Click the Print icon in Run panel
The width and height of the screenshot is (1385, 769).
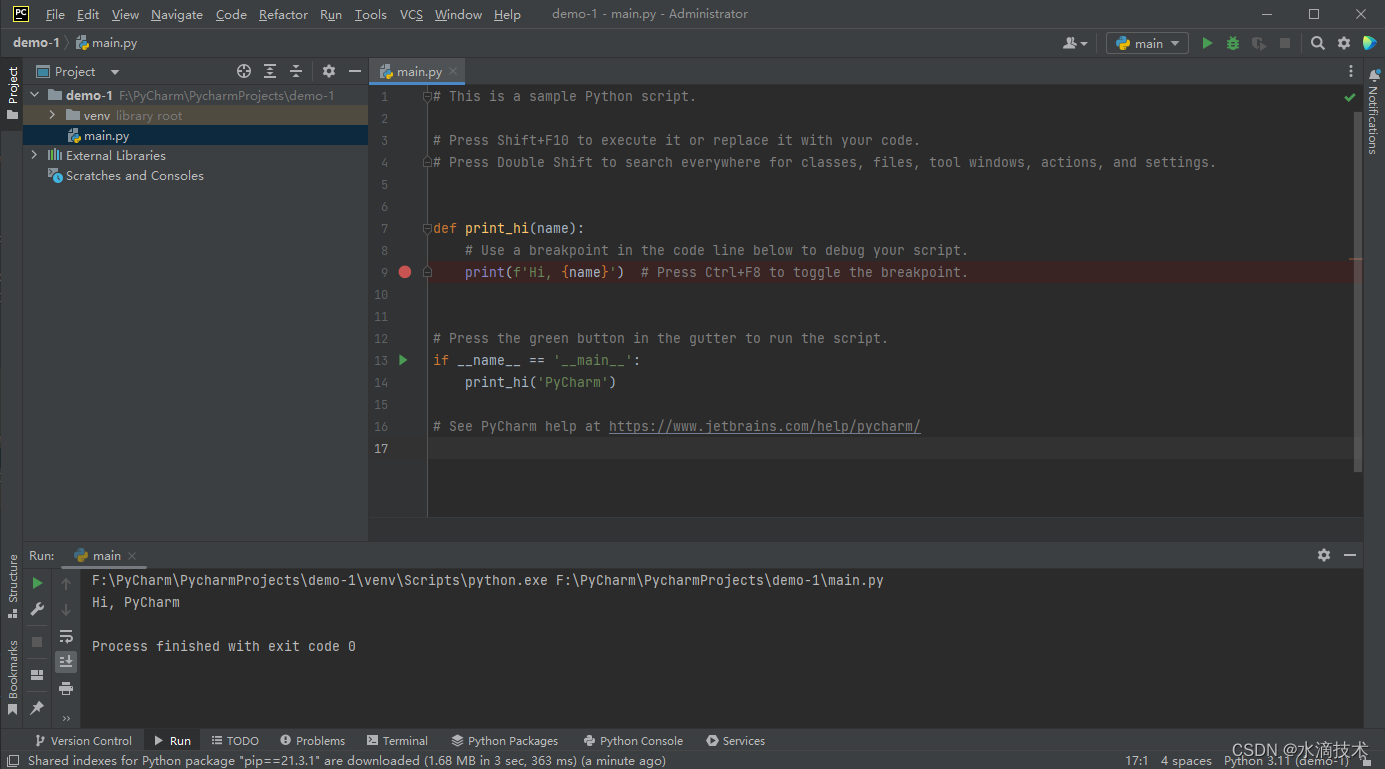click(66, 688)
